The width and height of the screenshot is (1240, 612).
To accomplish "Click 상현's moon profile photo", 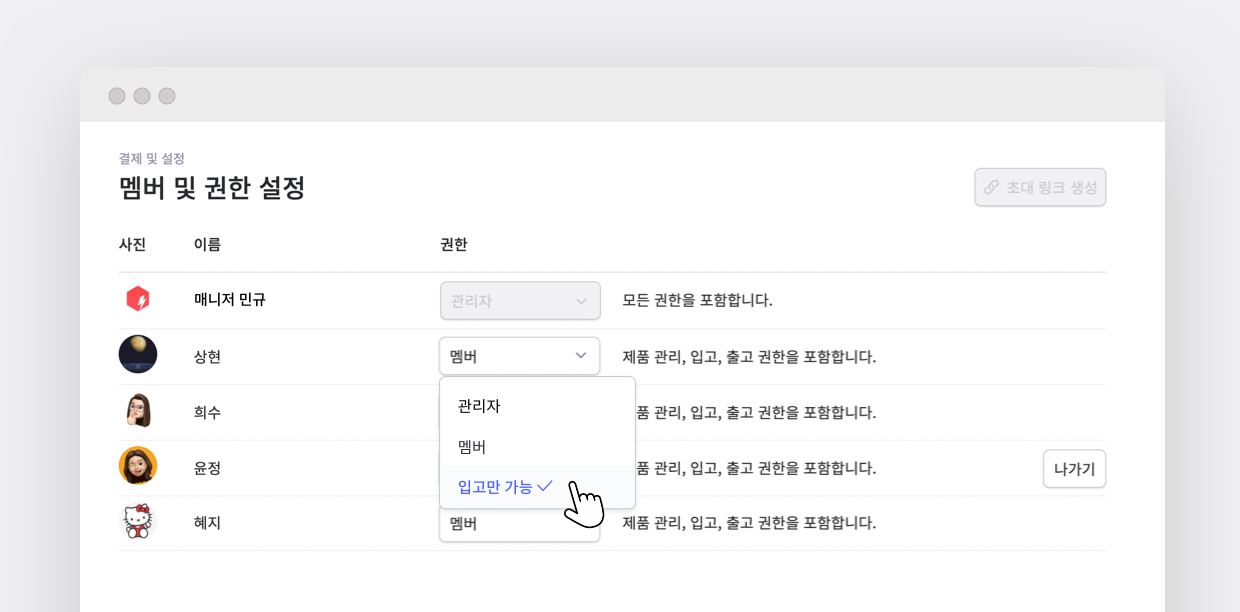I will (138, 354).
